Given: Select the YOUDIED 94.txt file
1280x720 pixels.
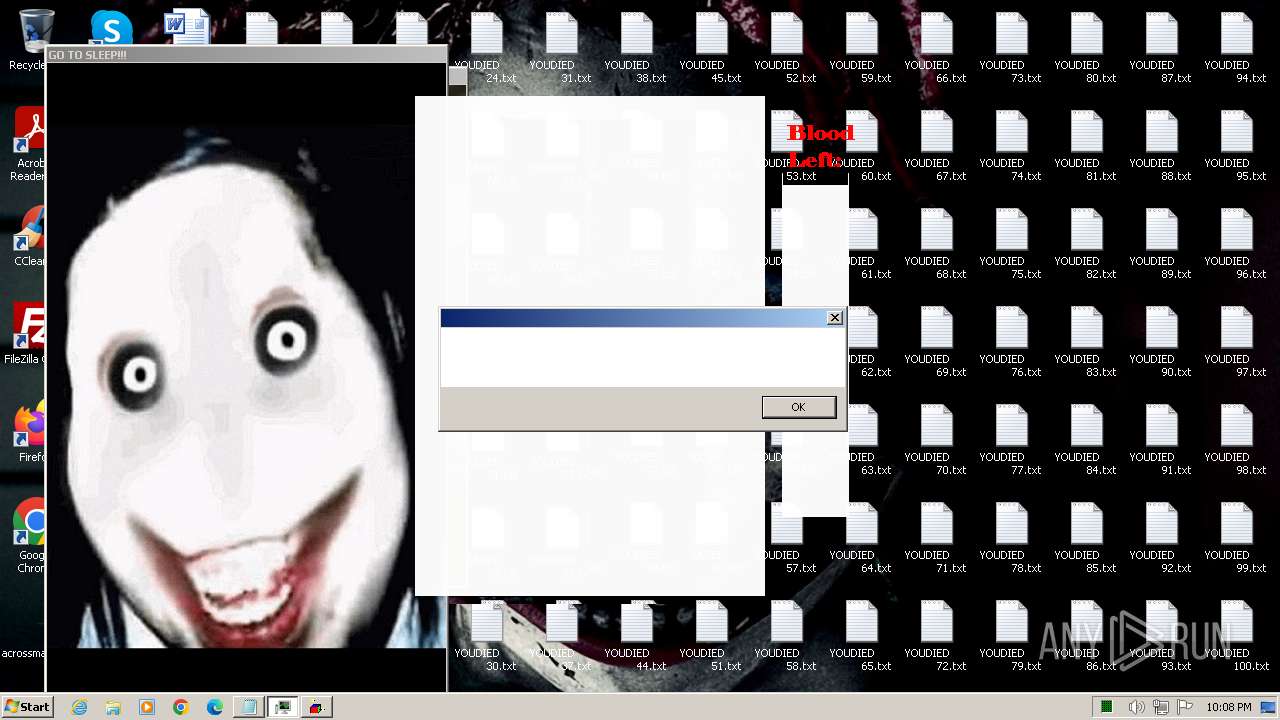Looking at the screenshot, I should coord(1236,48).
